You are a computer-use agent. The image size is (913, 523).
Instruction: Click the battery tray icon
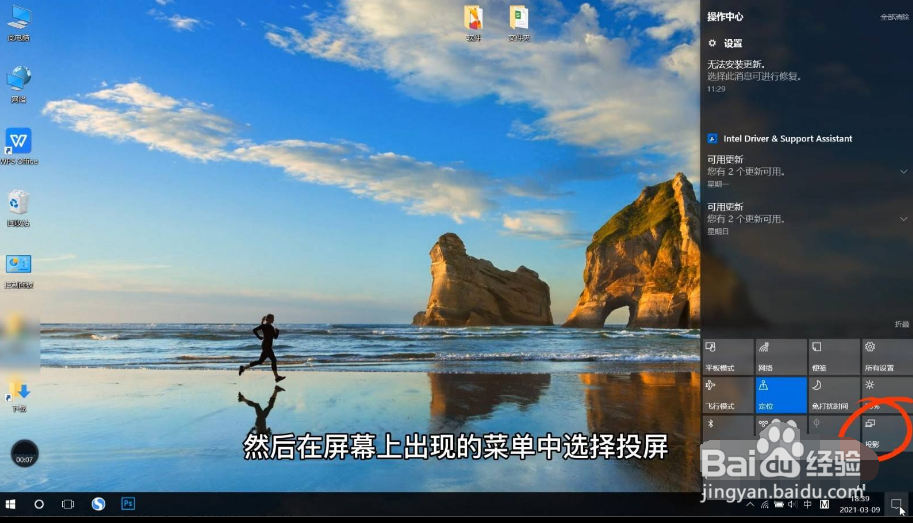click(778, 504)
